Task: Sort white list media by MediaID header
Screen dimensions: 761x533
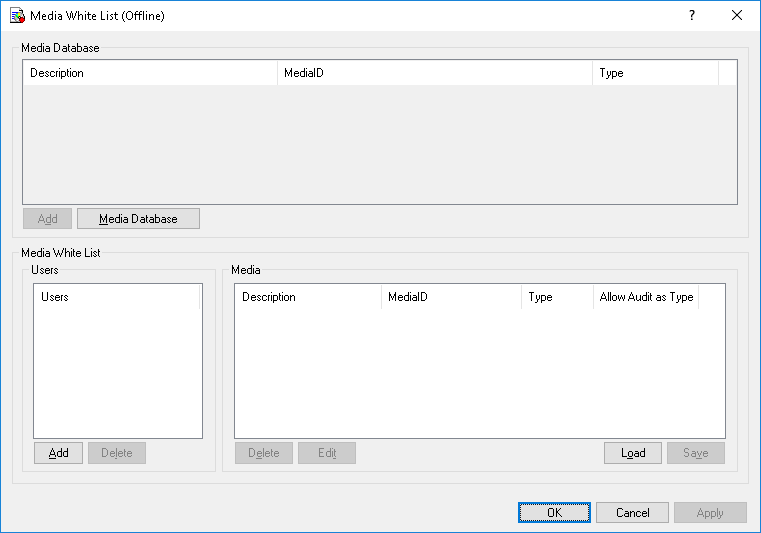Action: click(451, 297)
